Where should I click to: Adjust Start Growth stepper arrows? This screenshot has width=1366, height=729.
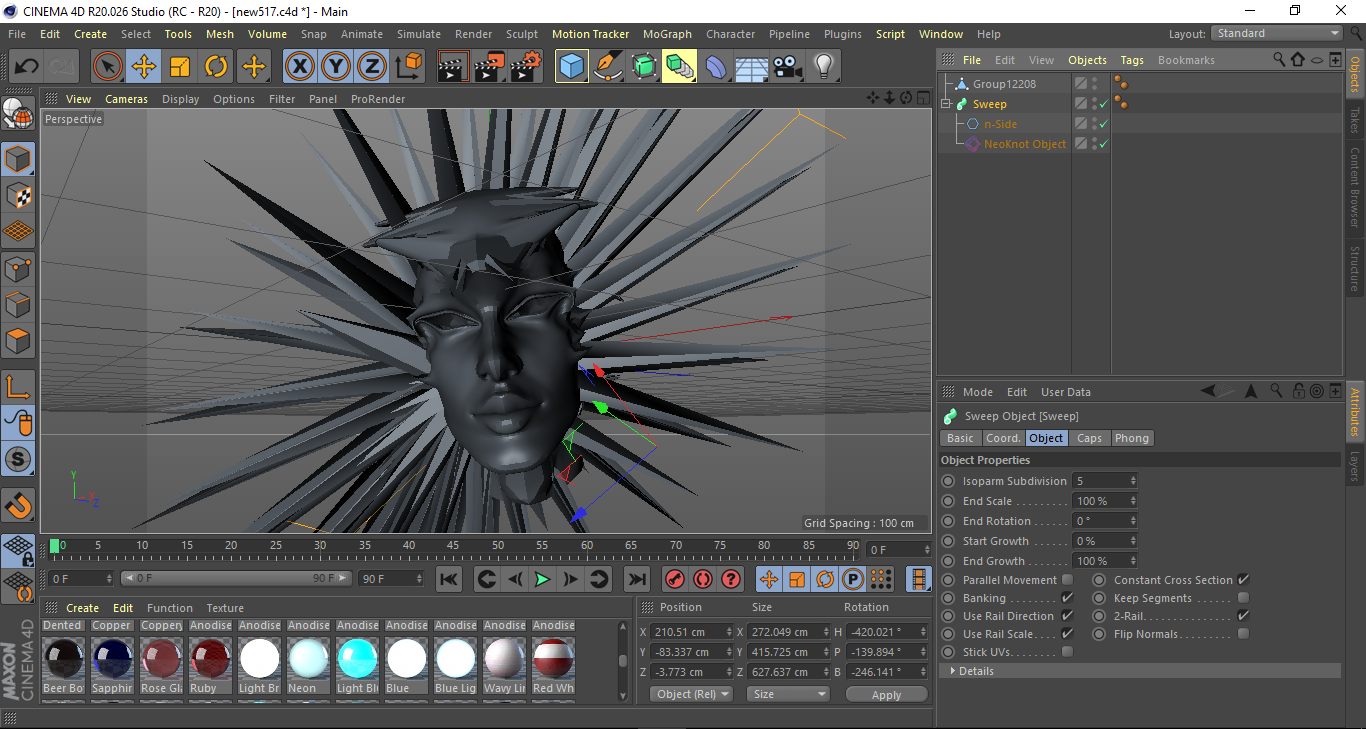point(1133,541)
